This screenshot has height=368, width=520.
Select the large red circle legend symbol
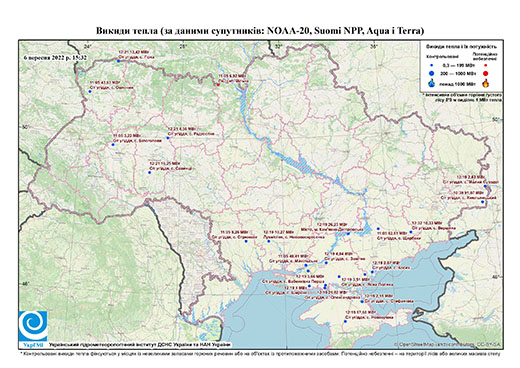coord(485,73)
